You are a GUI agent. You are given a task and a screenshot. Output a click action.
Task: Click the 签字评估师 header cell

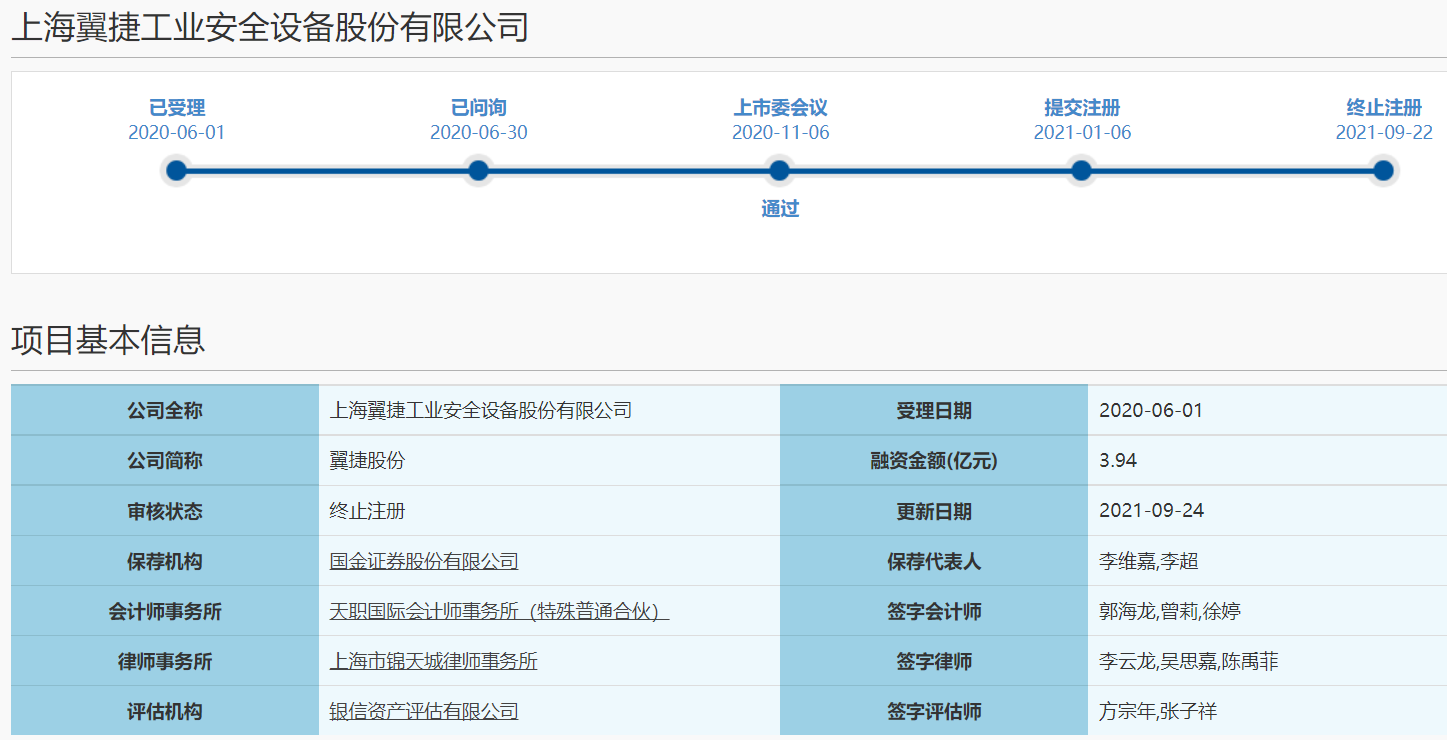(934, 711)
